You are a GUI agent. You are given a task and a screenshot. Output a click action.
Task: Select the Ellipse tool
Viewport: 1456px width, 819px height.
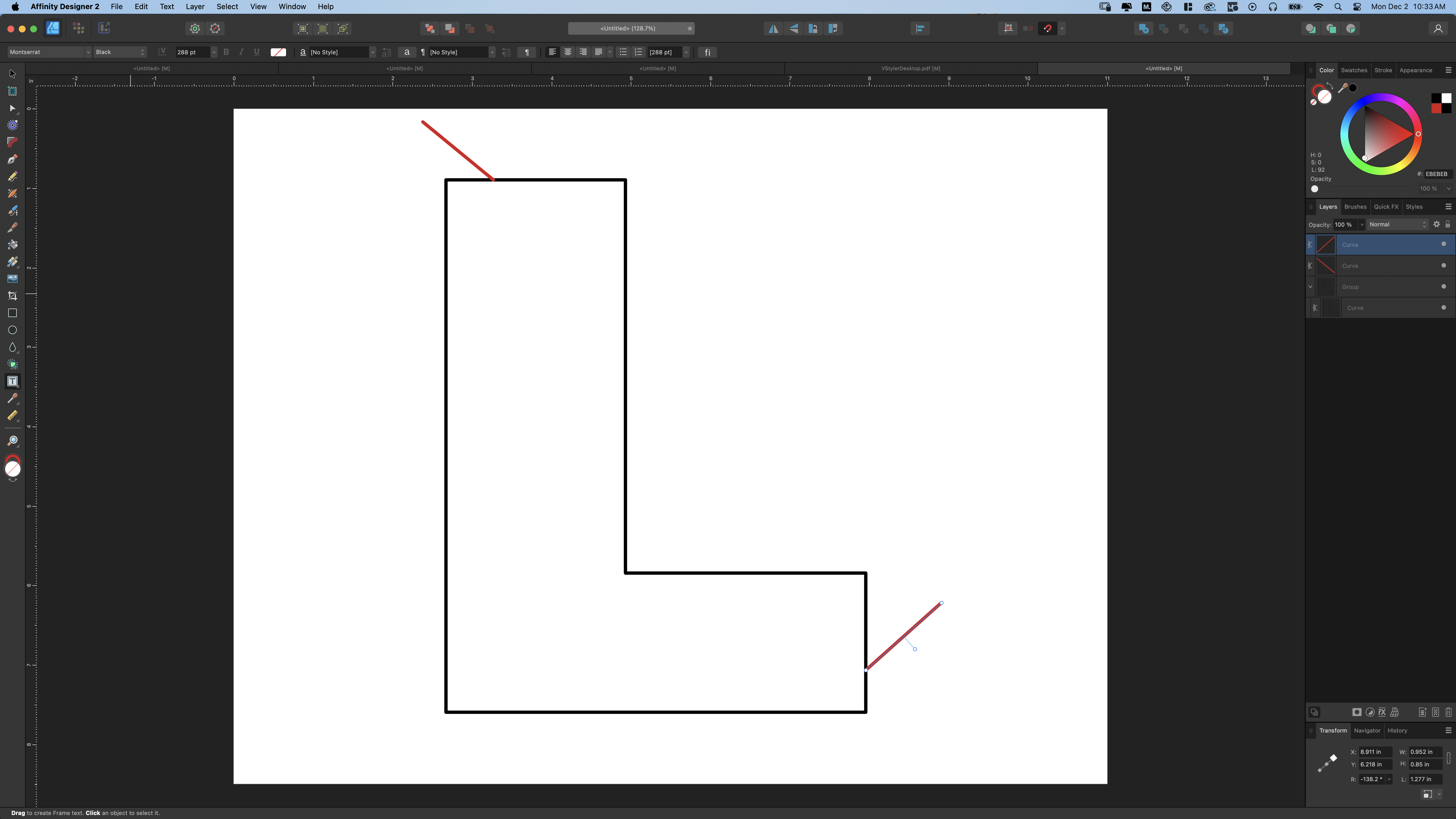(x=13, y=330)
